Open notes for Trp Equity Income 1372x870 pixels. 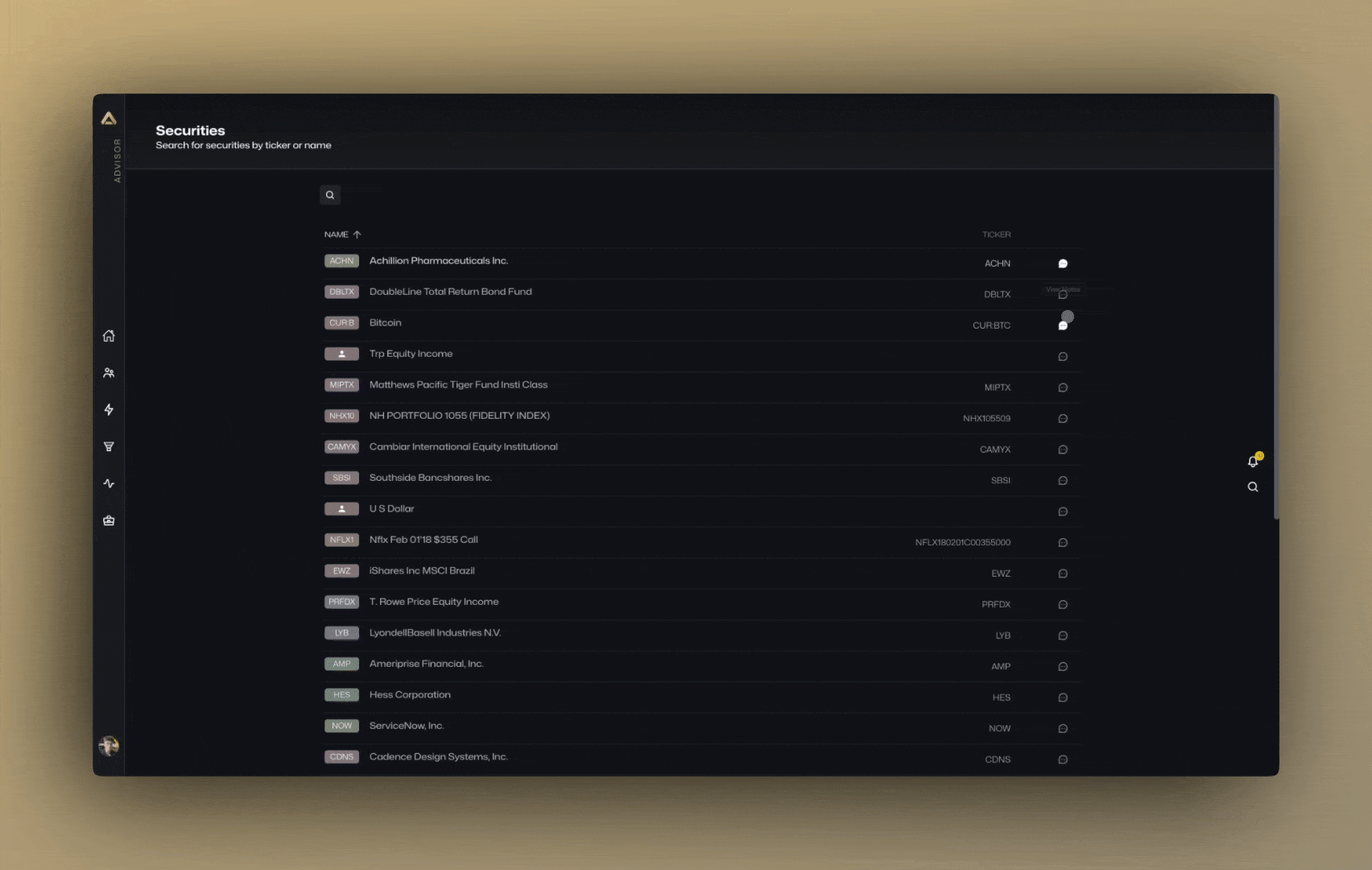tap(1063, 357)
